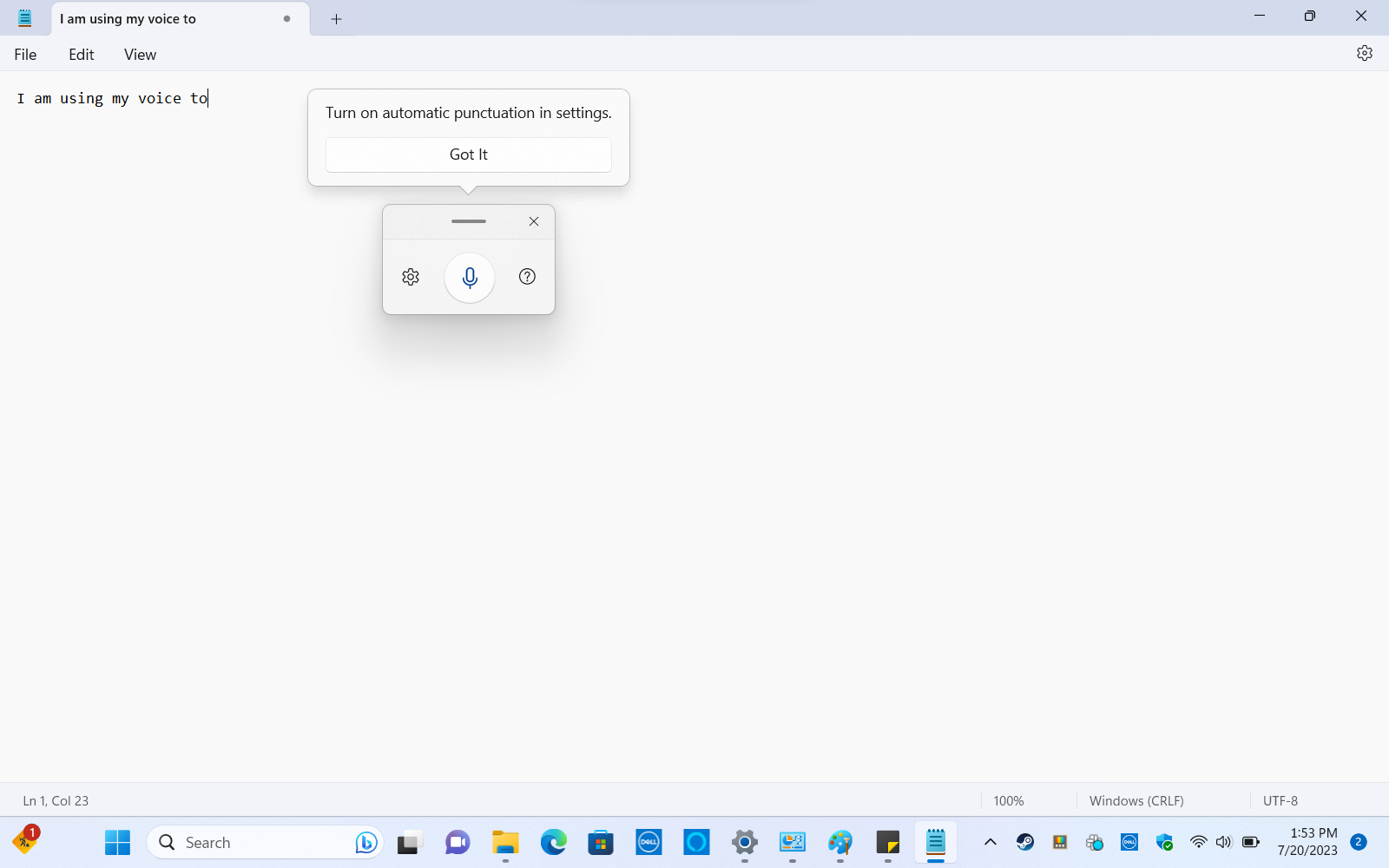Open the Windows Start menu
This screenshot has width=1389, height=868.
point(117,843)
